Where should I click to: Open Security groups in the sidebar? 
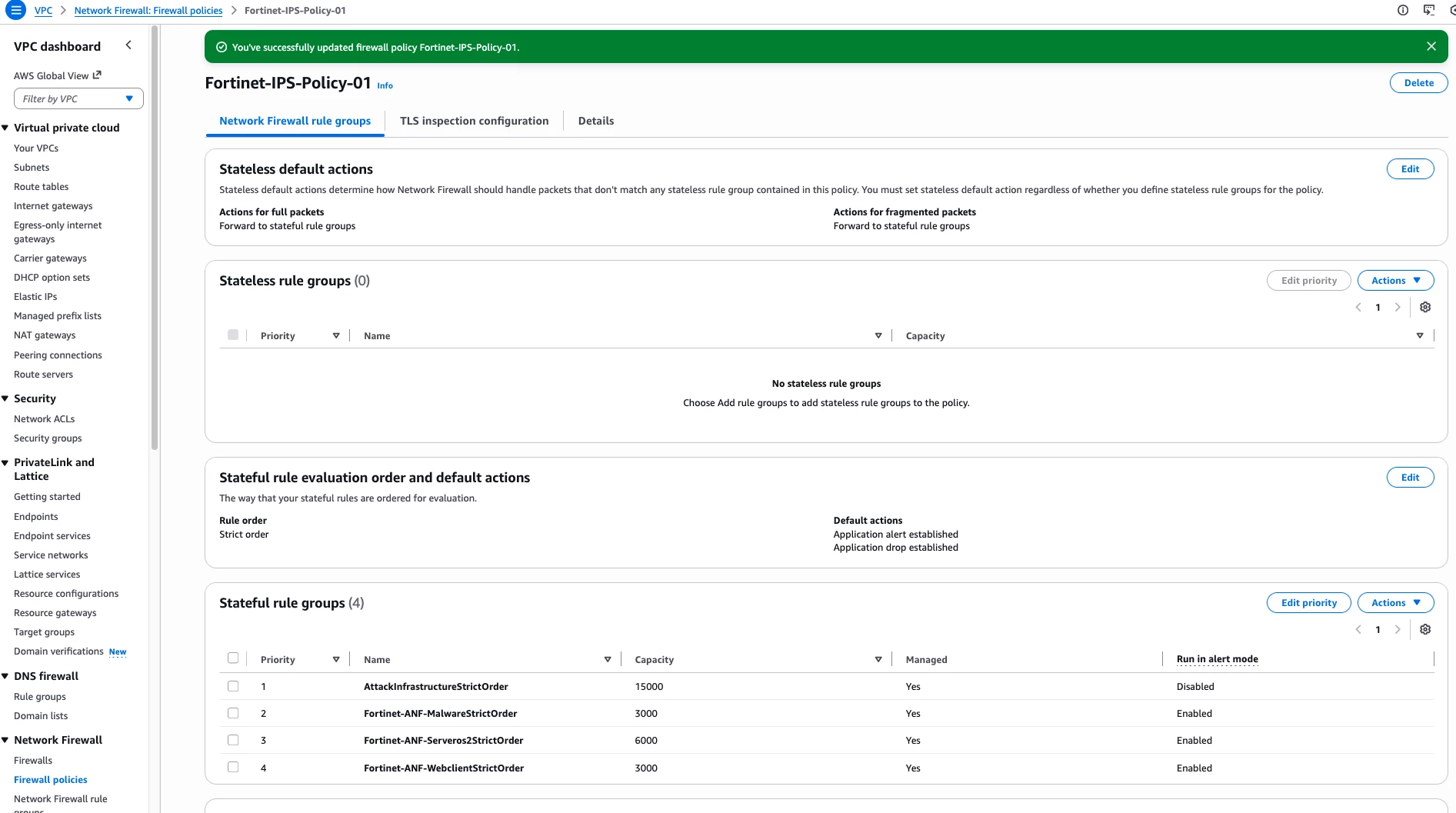48,438
